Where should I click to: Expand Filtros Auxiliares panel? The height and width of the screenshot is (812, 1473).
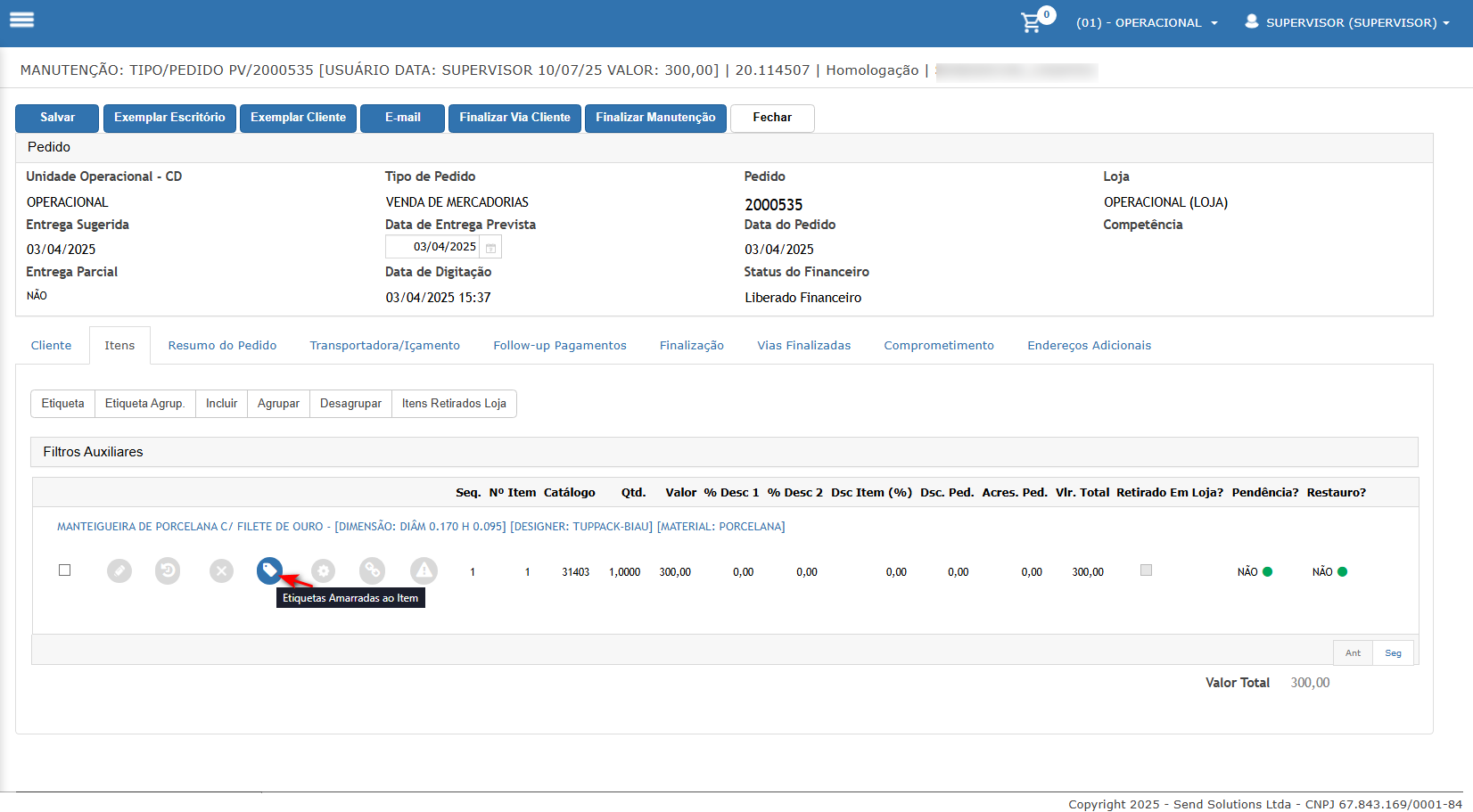[724, 452]
